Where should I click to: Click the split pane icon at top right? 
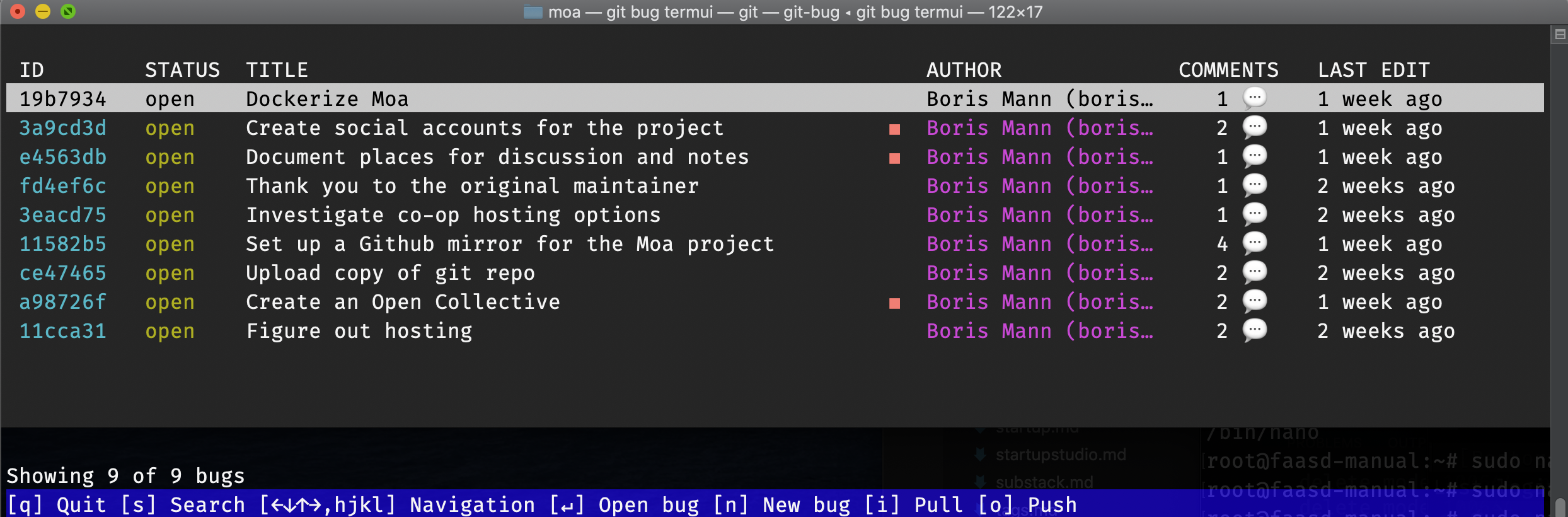click(1560, 35)
